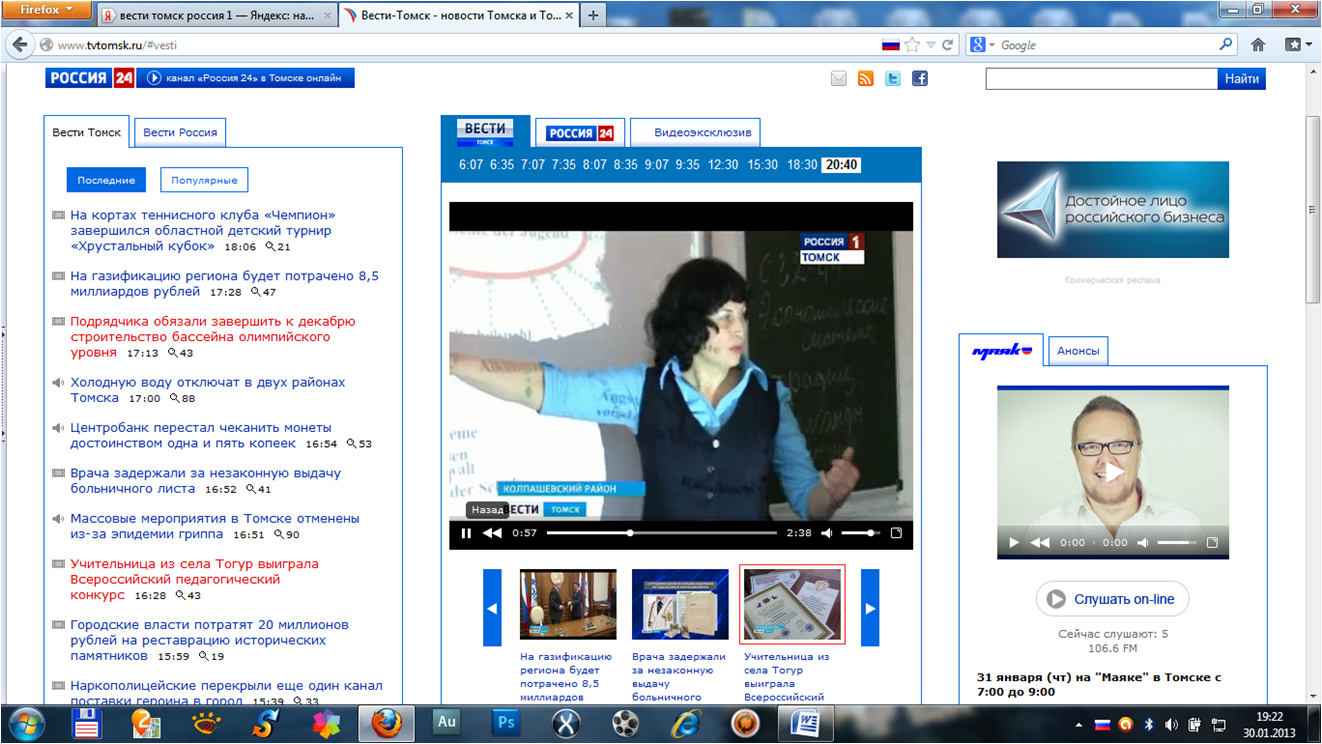Adjust the Маяк player volume slider
Image resolution: width=1322 pixels, height=744 pixels.
pyautogui.click(x=1177, y=542)
